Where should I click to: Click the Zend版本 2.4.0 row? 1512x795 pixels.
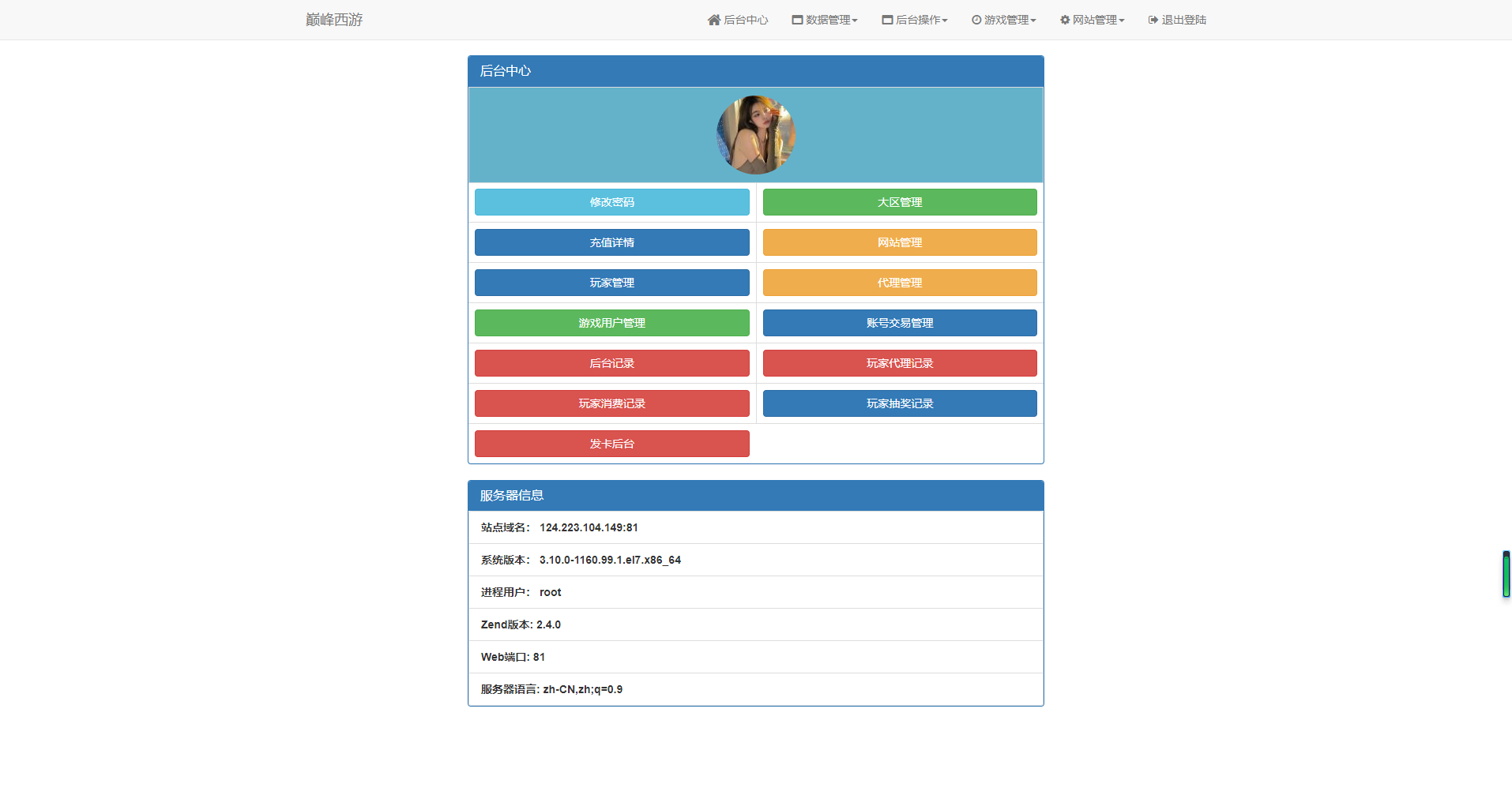[x=756, y=624]
